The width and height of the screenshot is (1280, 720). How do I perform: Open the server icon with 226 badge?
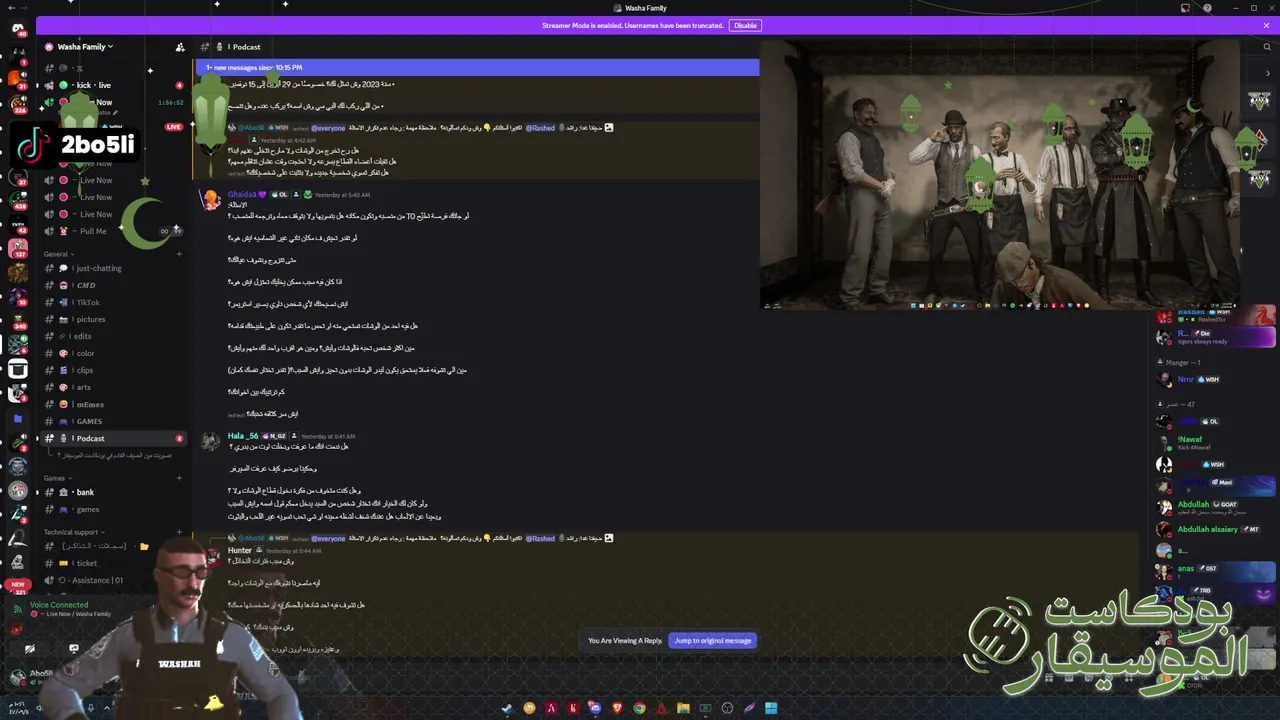[x=18, y=102]
